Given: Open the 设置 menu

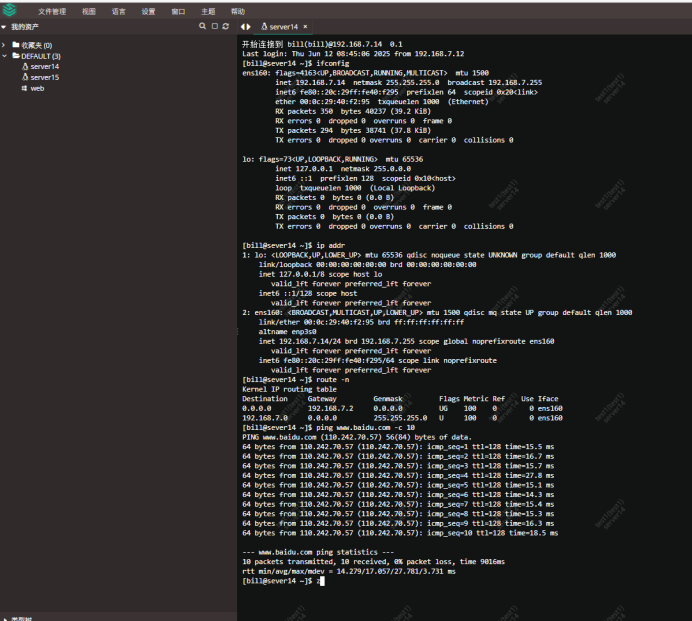Looking at the screenshot, I should (x=148, y=11).
